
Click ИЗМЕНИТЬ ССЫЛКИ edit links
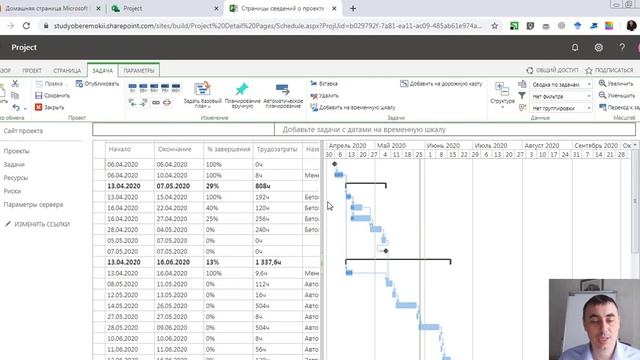38,224
